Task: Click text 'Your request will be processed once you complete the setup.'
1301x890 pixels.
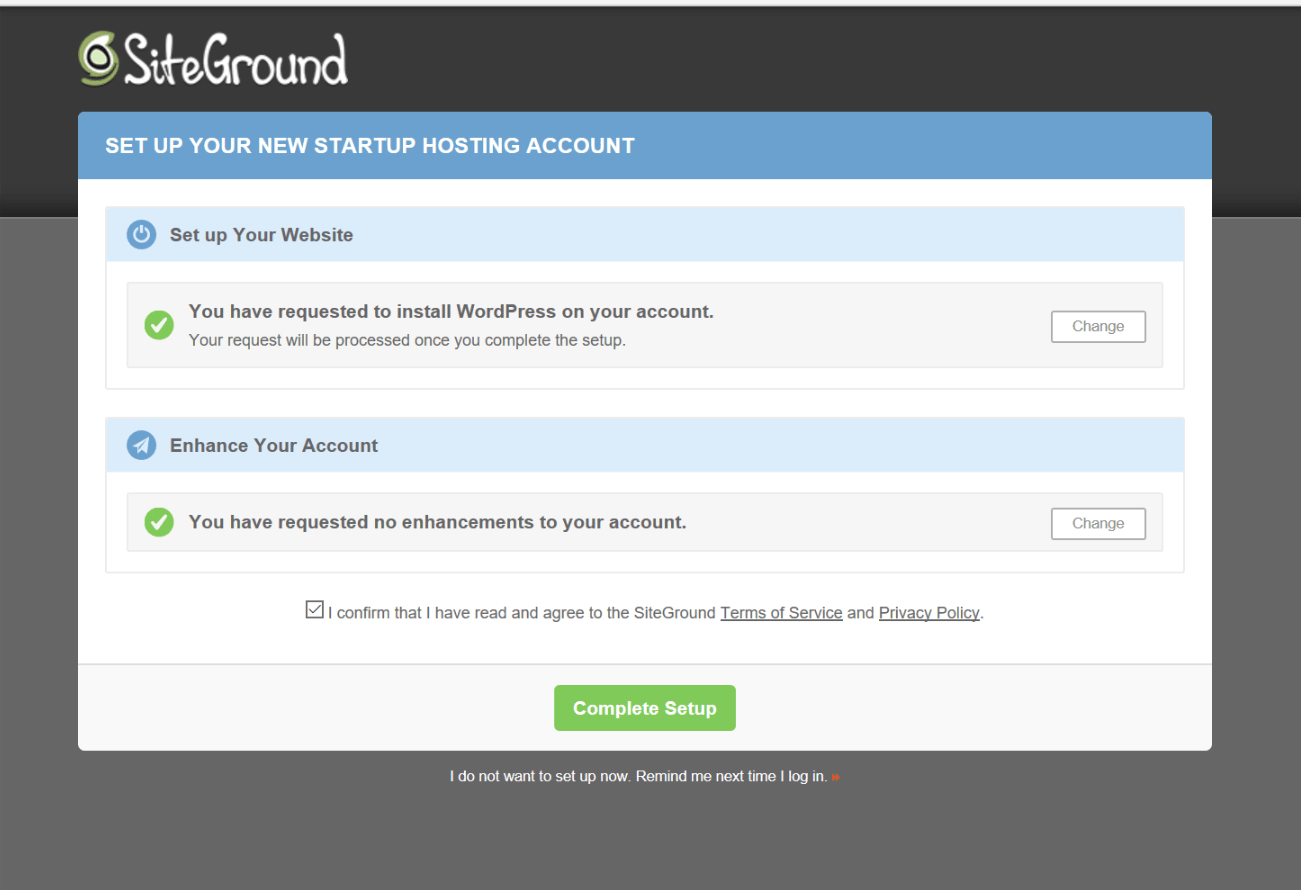Action: (407, 340)
